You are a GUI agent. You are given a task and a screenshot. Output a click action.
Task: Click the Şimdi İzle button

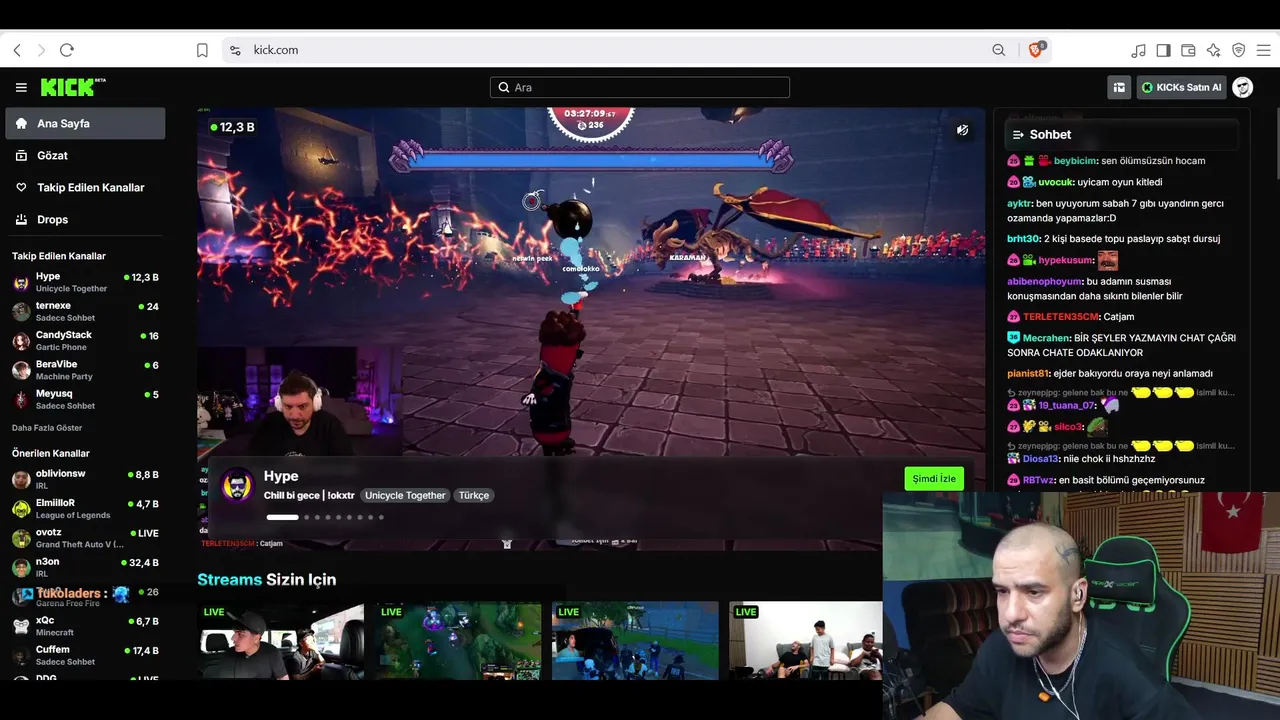(934, 479)
